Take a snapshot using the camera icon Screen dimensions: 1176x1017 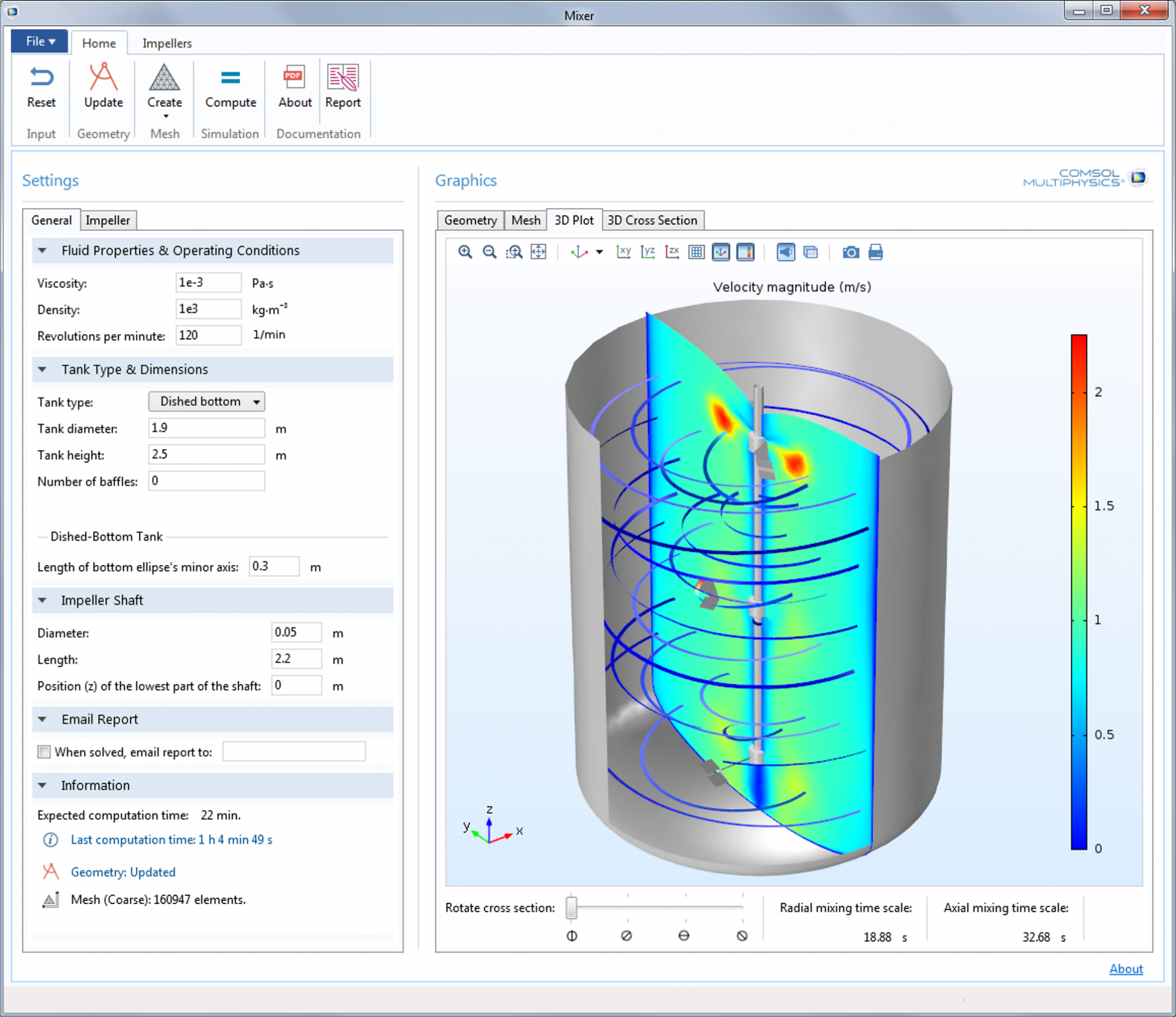pyautogui.click(x=851, y=252)
